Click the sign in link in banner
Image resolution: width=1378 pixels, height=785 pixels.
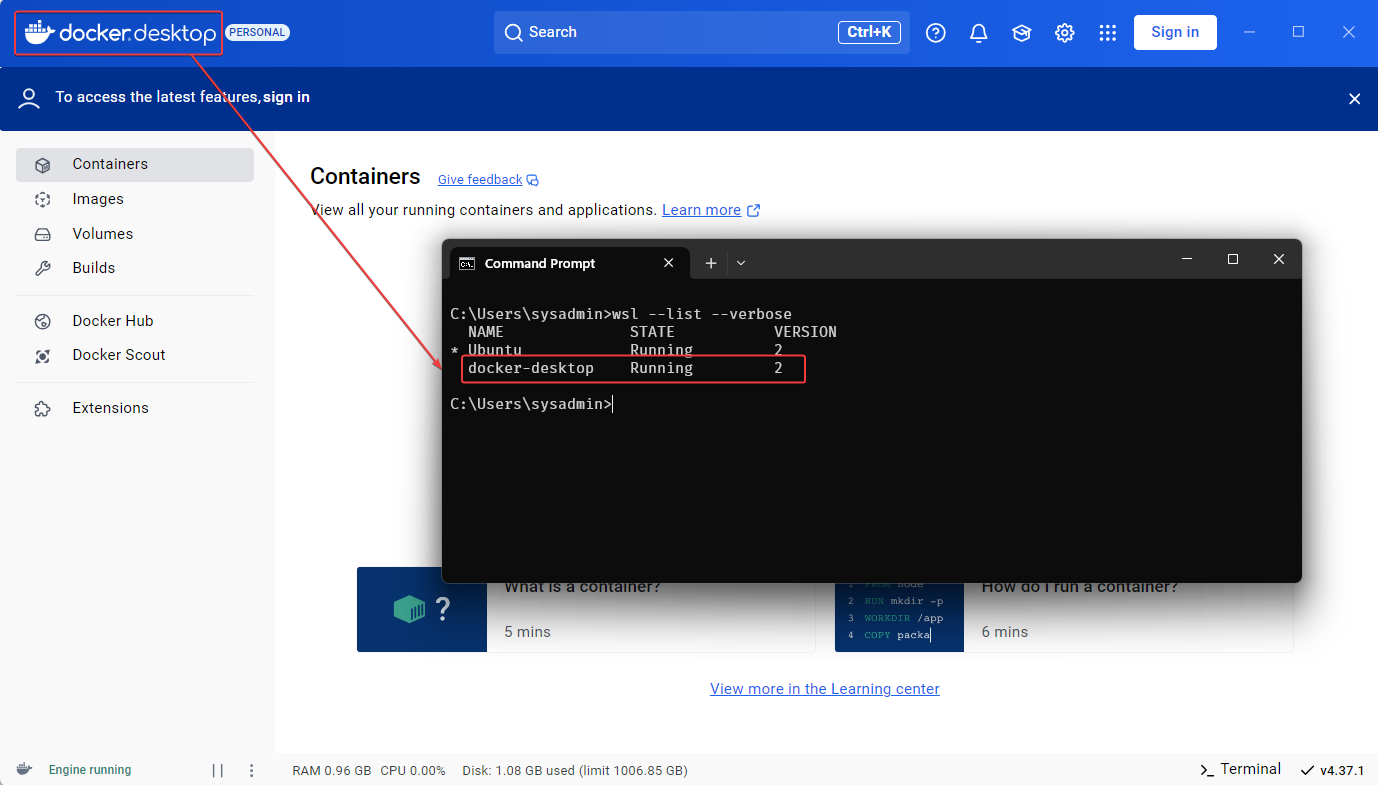(286, 97)
